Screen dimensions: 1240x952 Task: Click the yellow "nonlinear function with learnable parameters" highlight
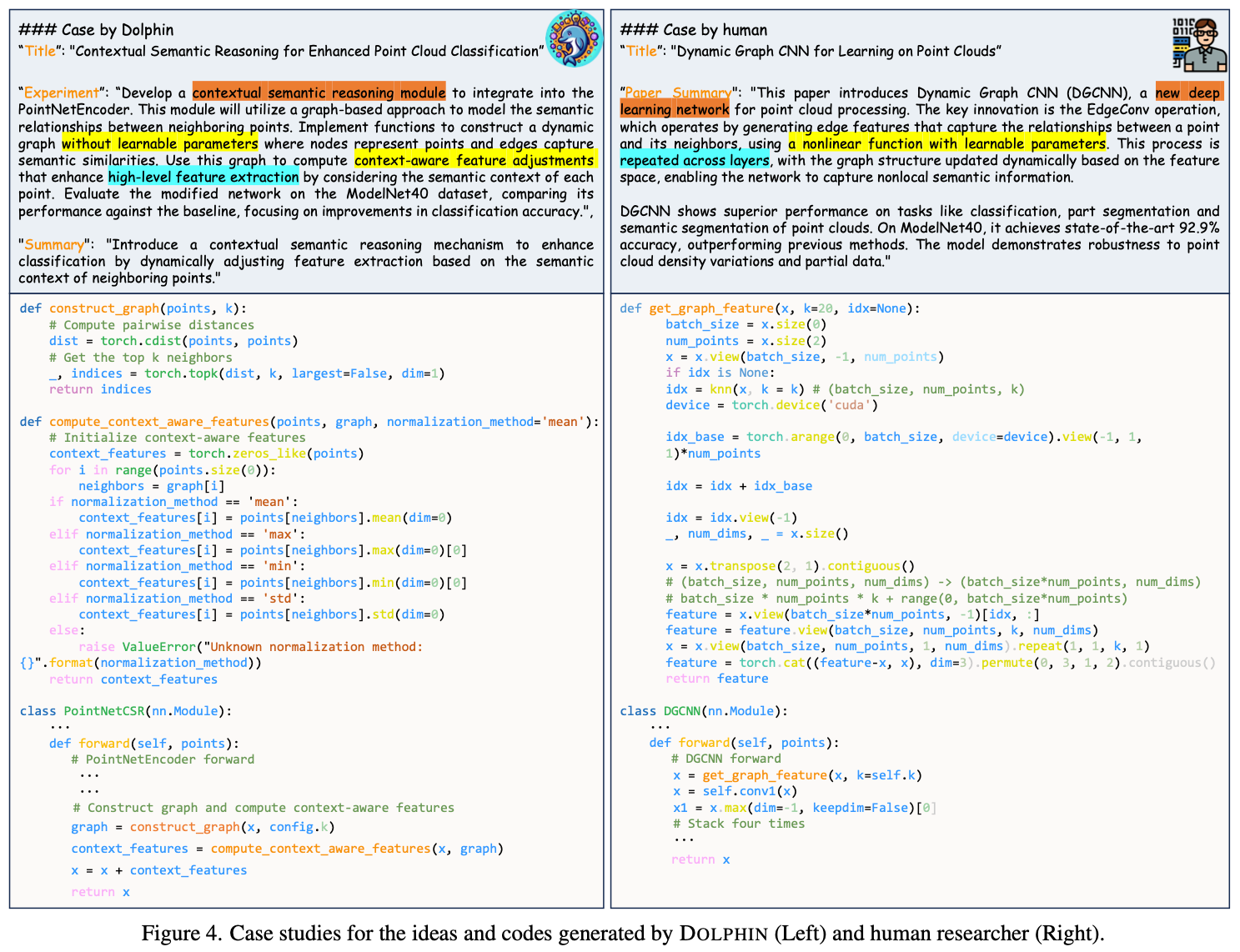(x=947, y=143)
